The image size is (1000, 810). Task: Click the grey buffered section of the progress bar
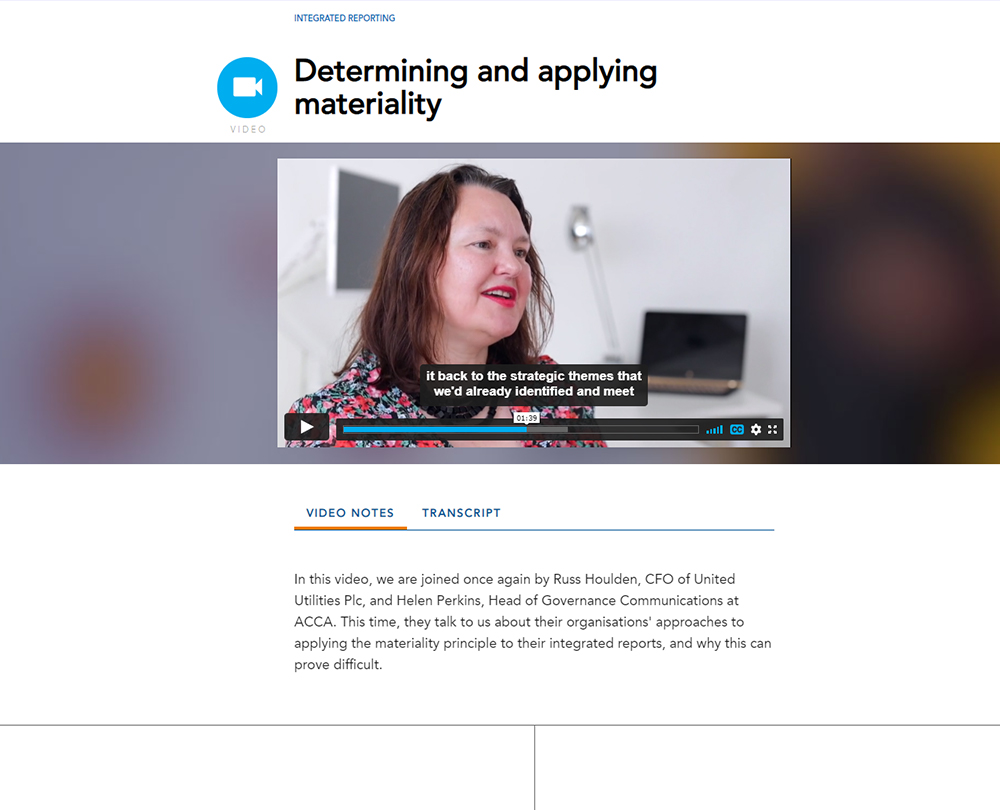tap(547, 430)
